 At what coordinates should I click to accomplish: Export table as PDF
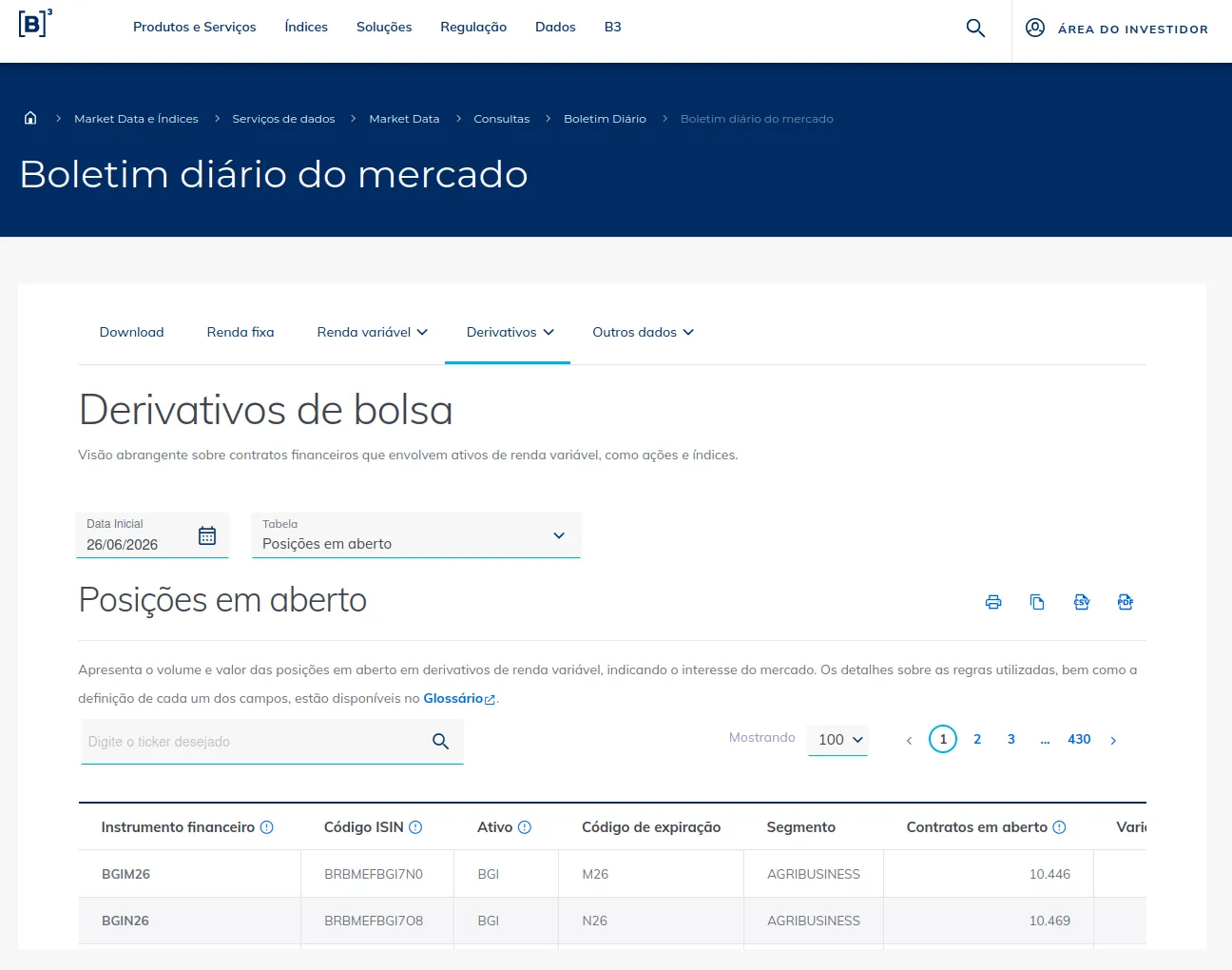[1126, 602]
